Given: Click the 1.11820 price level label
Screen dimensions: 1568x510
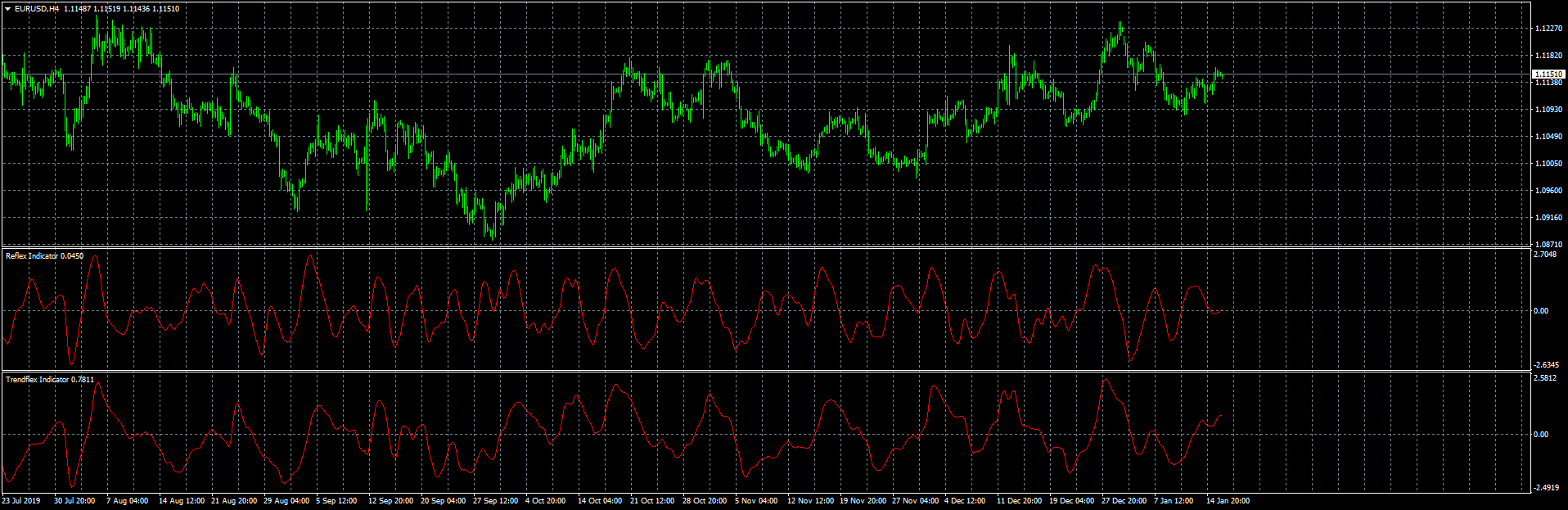Looking at the screenshot, I should [1549, 56].
